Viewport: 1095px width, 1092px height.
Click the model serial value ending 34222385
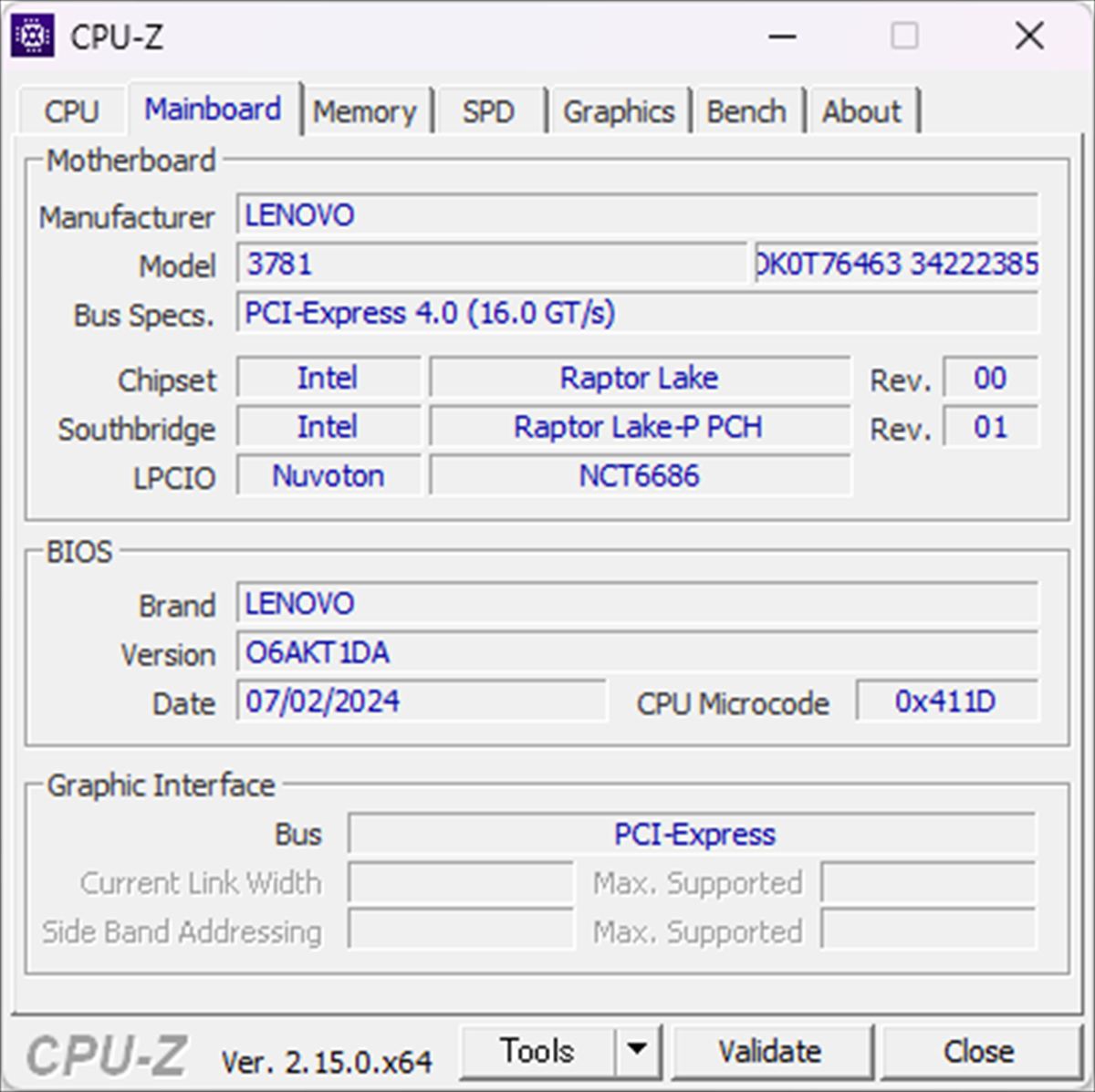point(897,265)
